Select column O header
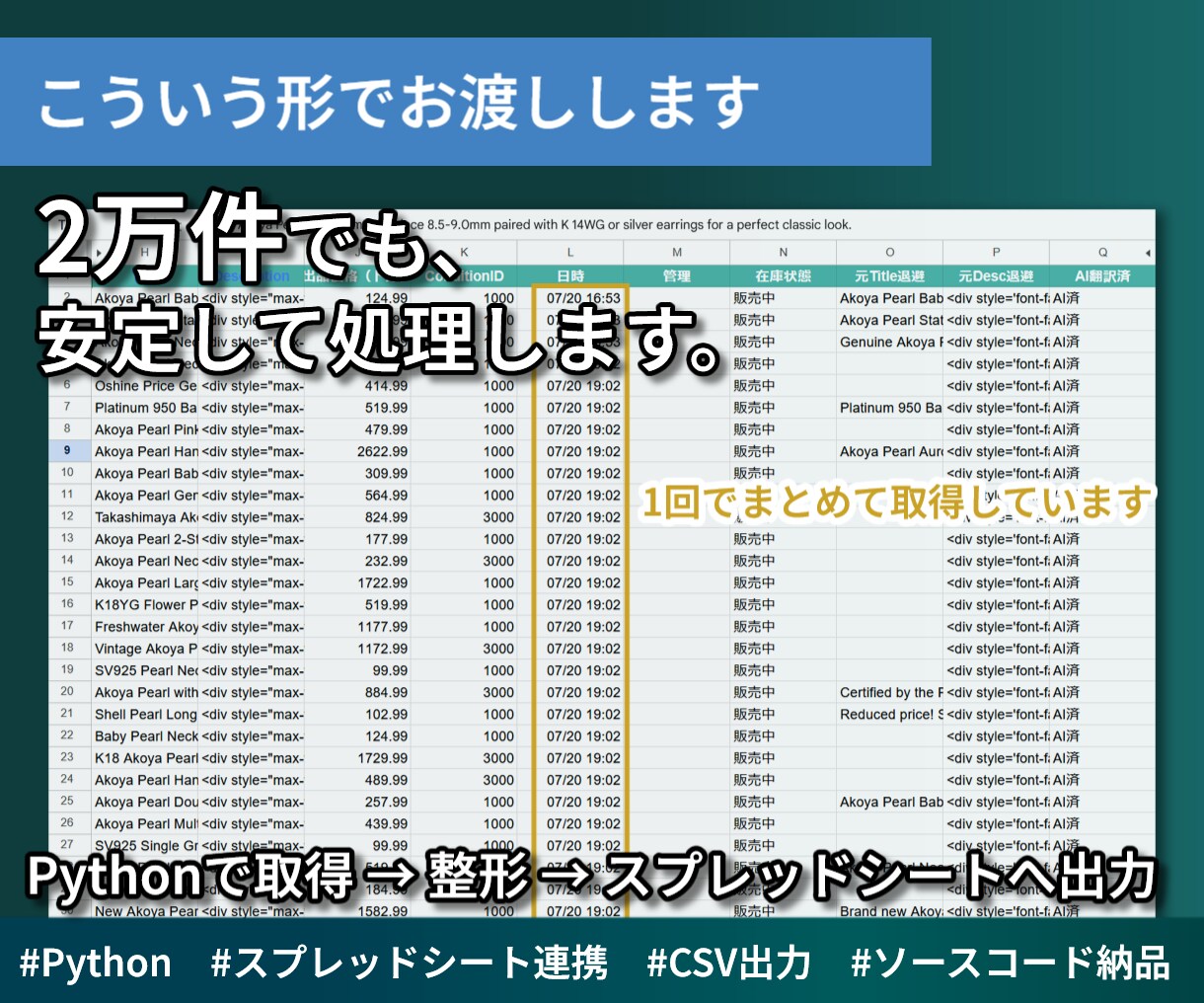The width and height of the screenshot is (1204, 1003). (x=890, y=253)
